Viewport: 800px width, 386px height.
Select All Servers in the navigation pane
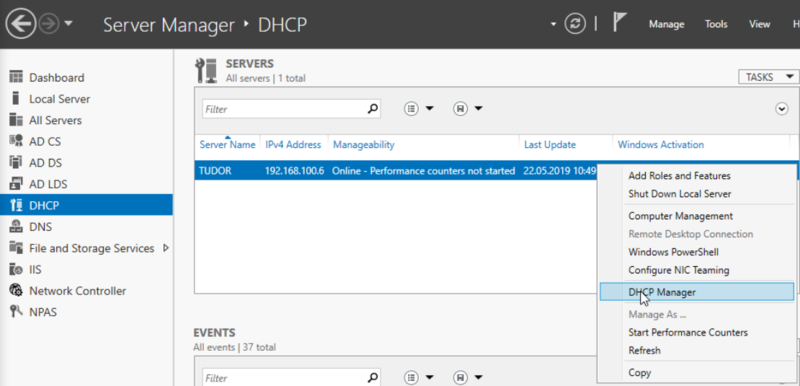point(55,120)
